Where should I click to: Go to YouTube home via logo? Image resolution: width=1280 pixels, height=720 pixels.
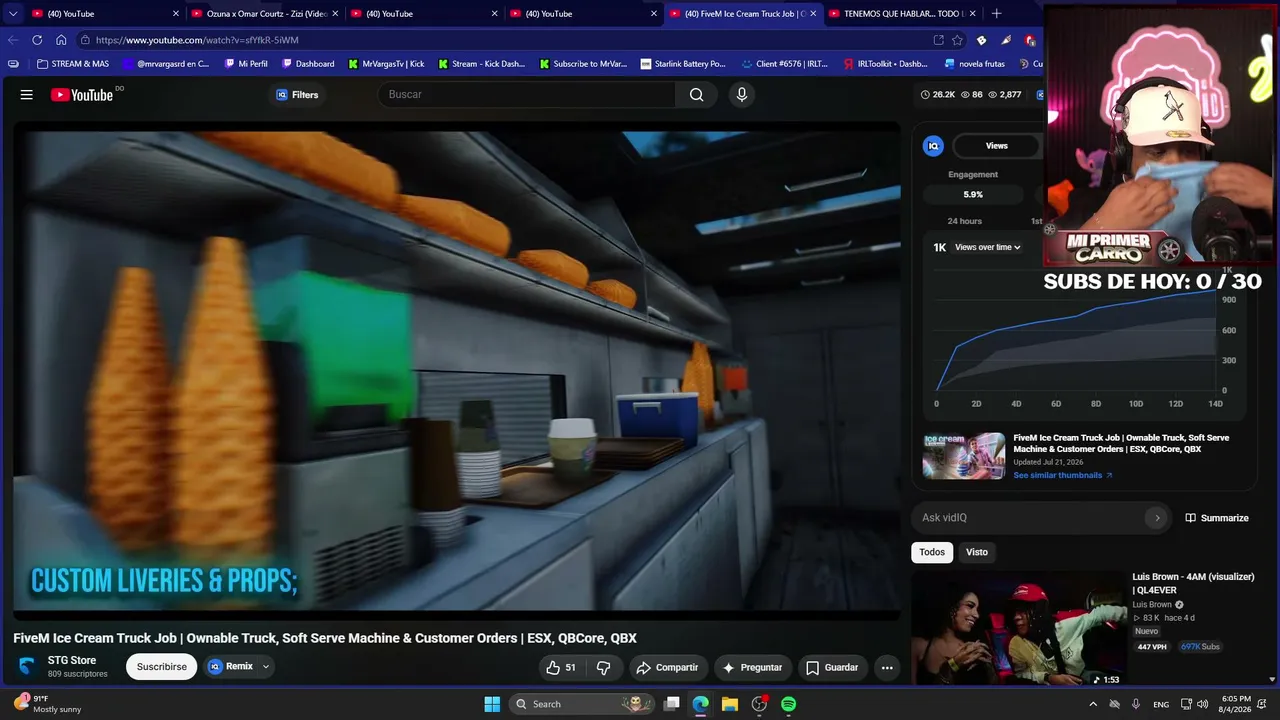pyautogui.click(x=82, y=95)
